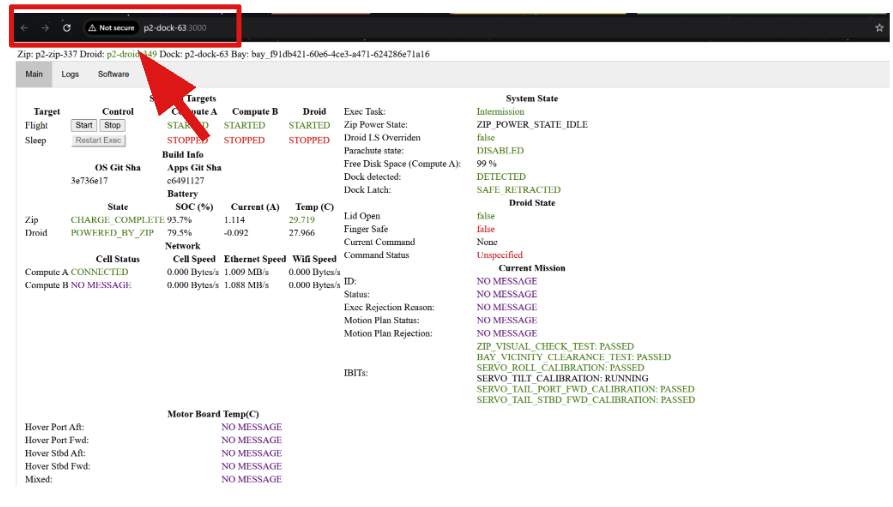
Task: Click Ethernet speed 1.009 MB/s
Action: pos(246,272)
